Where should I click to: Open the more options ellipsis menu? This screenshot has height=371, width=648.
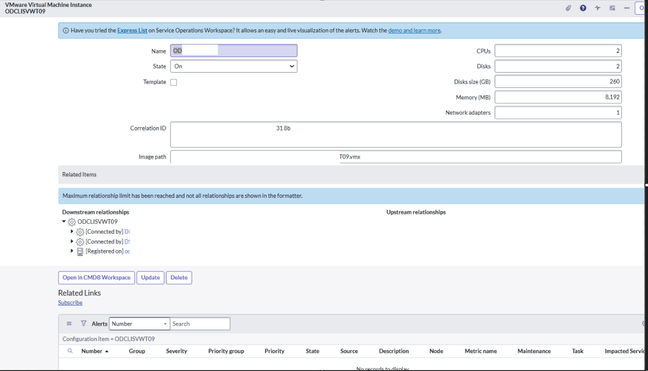pyautogui.click(x=627, y=8)
